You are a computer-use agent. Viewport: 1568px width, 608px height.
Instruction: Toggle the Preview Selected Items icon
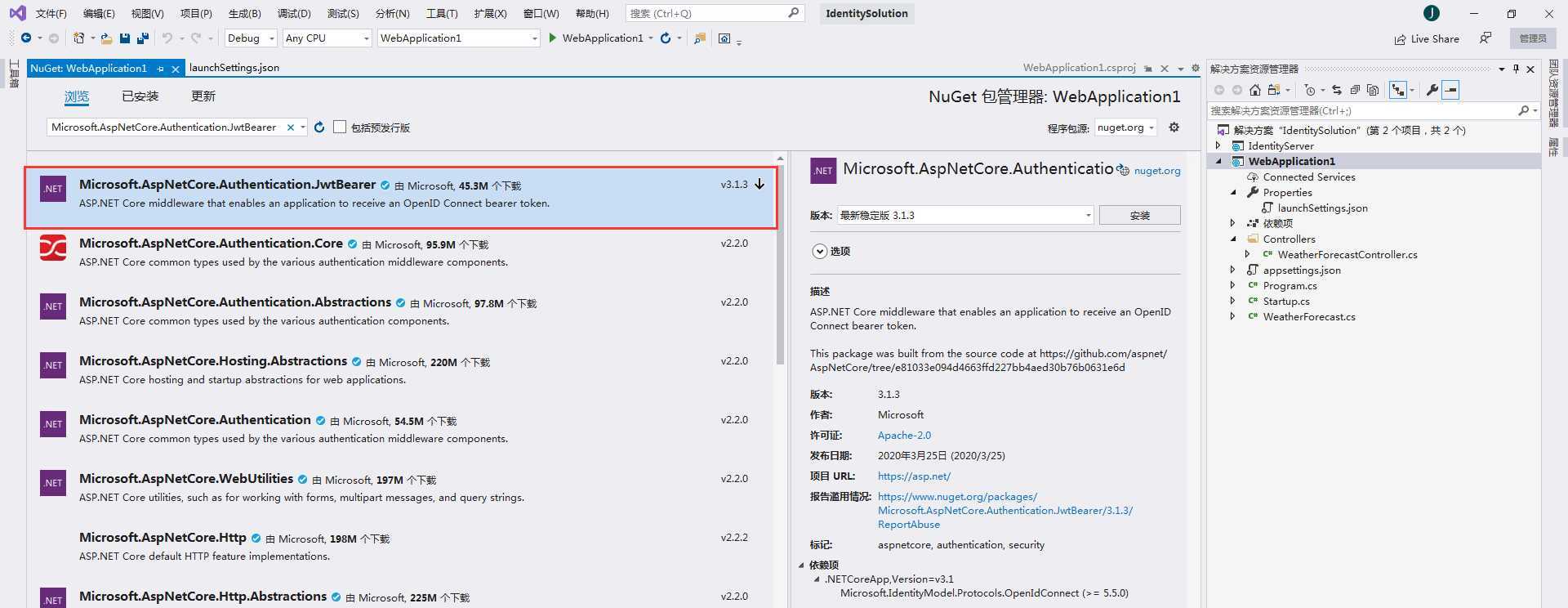pos(1450,90)
